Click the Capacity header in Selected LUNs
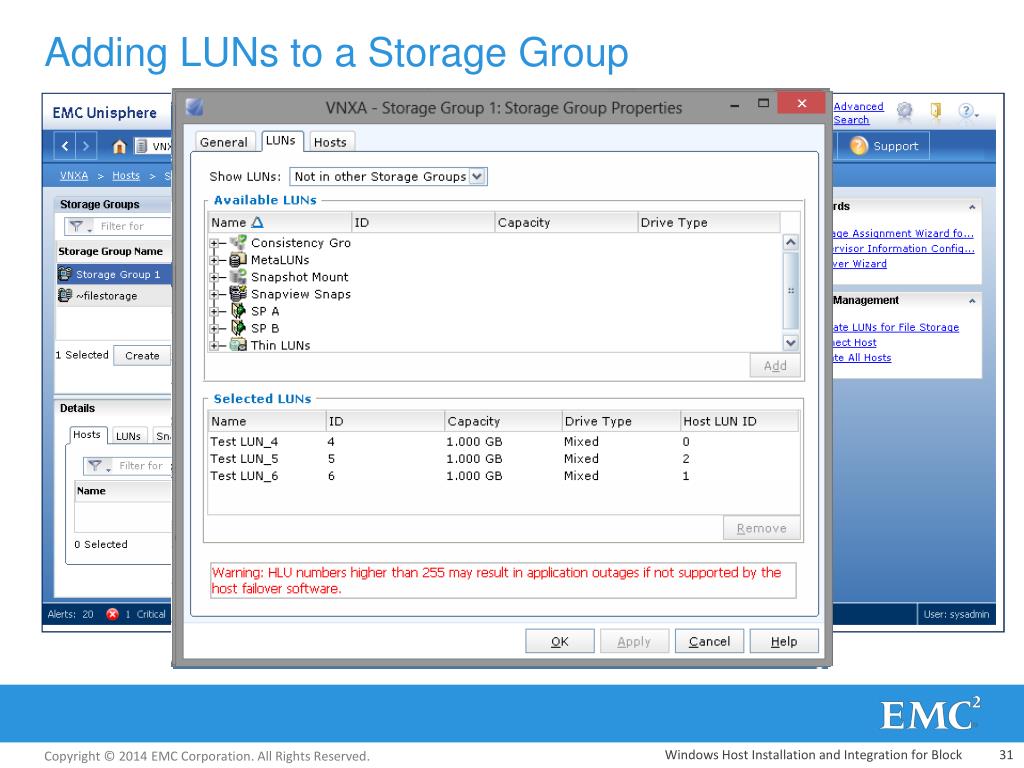Screen dimensions: 1024x768 (503, 421)
